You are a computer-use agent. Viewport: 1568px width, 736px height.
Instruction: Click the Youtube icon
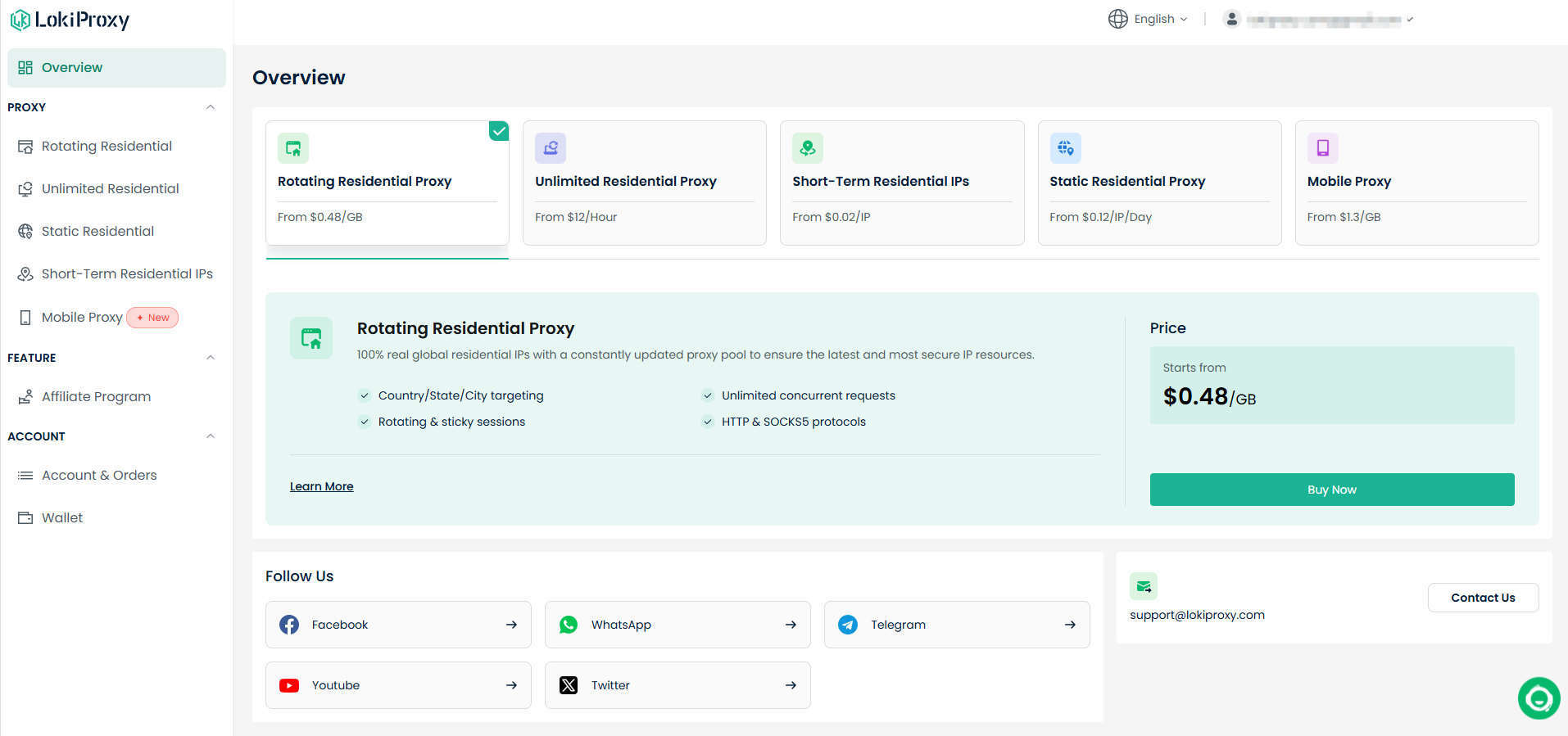click(289, 685)
